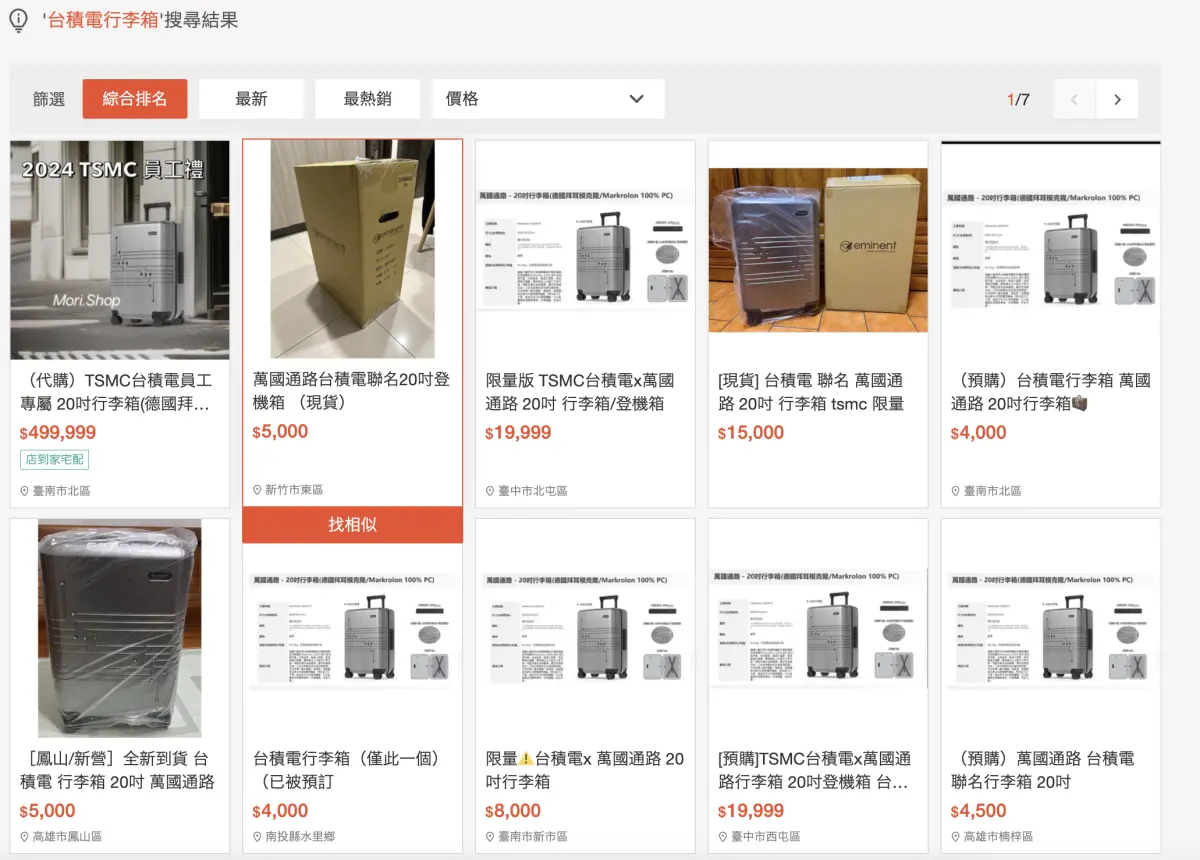Viewport: 1200px width, 860px height.
Task: Click the disabled previous page arrow
Action: tap(1073, 99)
